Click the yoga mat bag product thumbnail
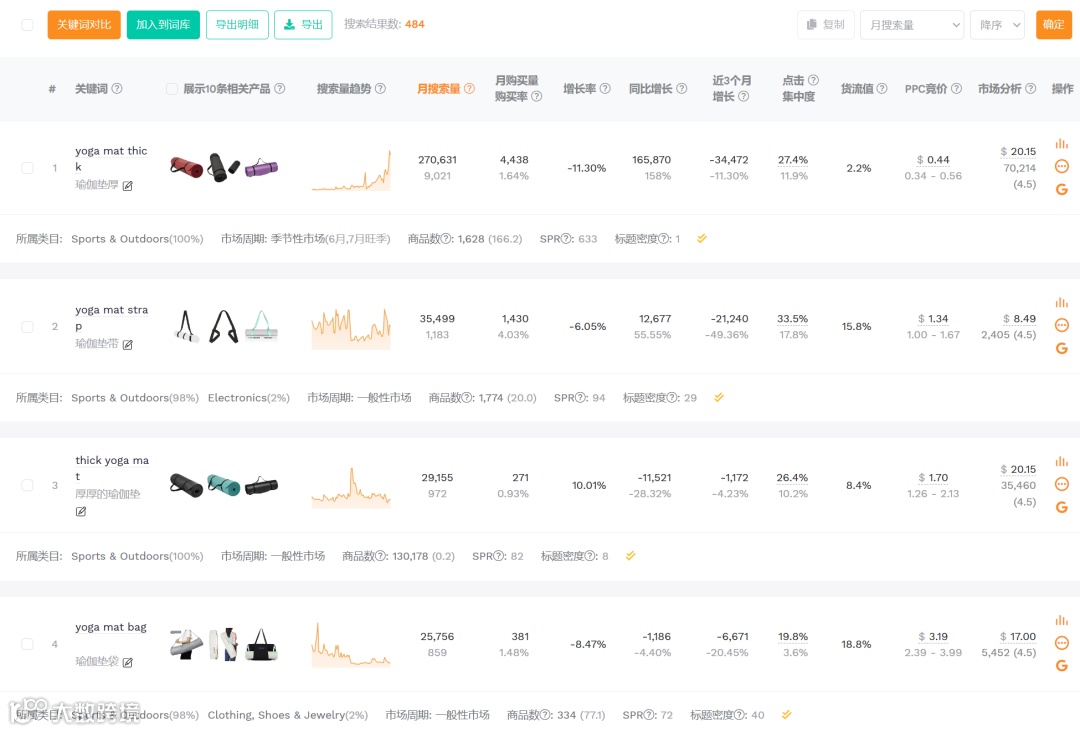 (x=222, y=644)
